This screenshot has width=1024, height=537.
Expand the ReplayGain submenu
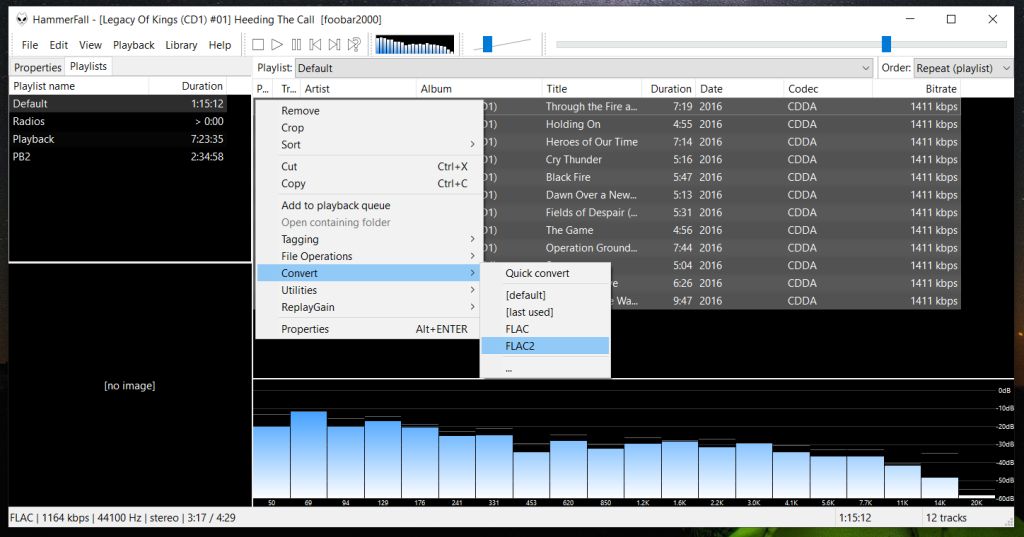pyautogui.click(x=368, y=307)
